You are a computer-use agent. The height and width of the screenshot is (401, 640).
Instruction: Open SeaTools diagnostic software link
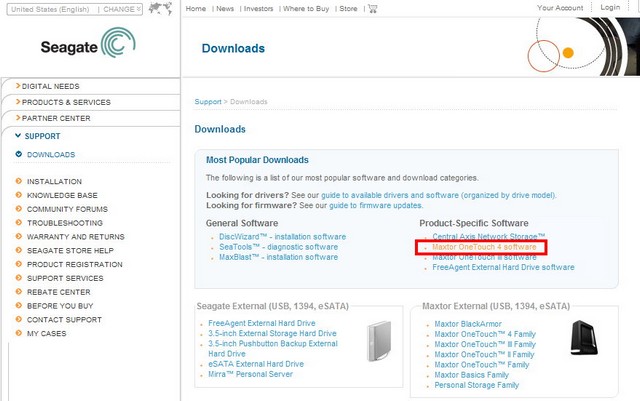277,247
